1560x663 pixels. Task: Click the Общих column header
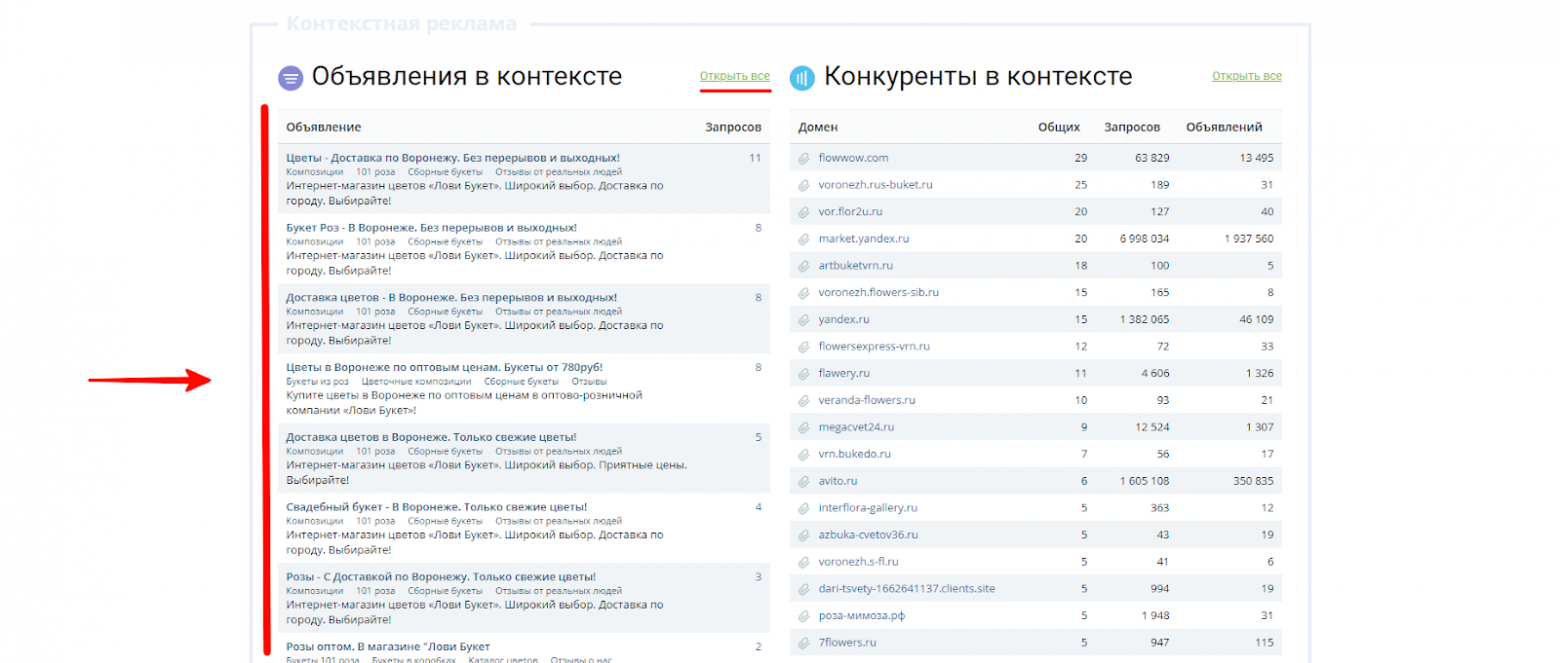pos(1059,128)
